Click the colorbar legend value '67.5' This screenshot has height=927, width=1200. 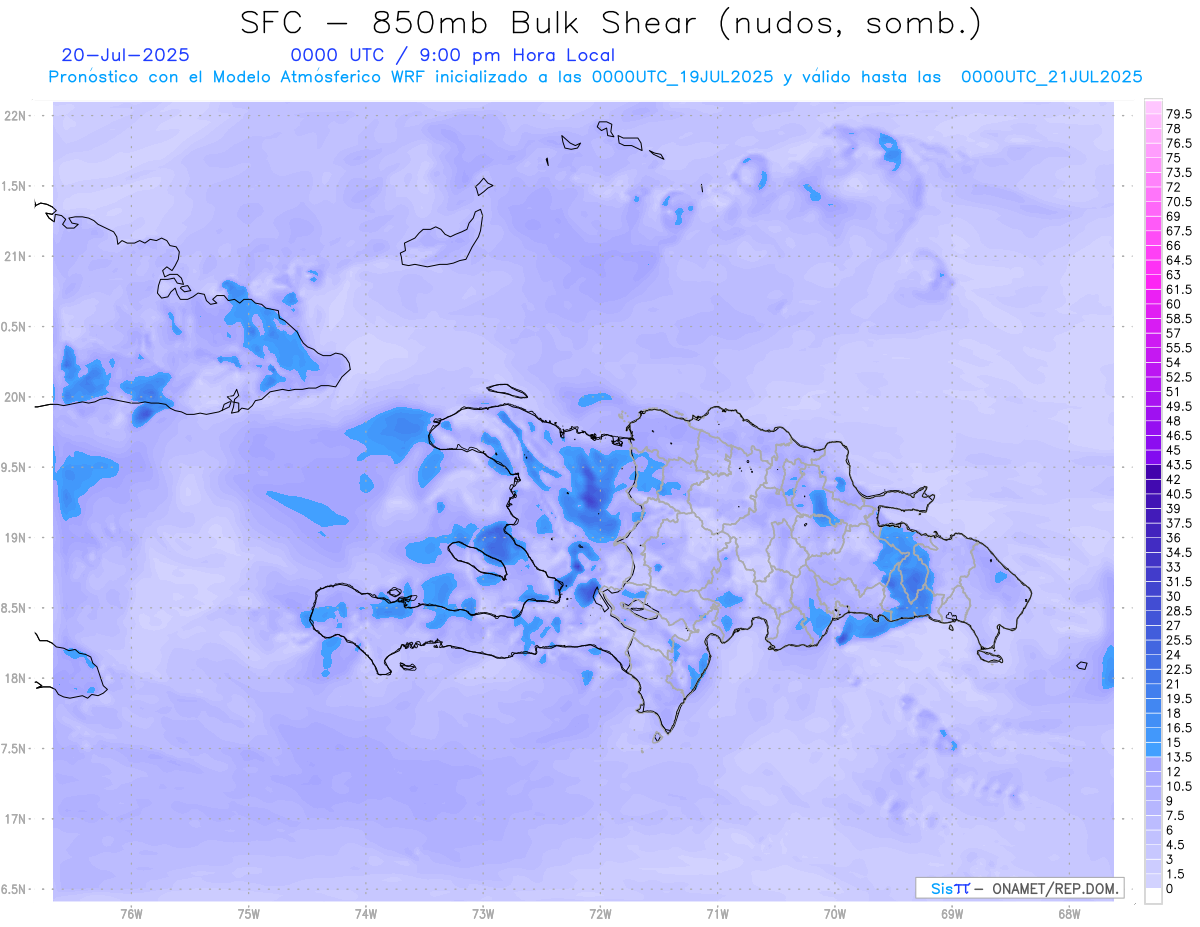1180,231
